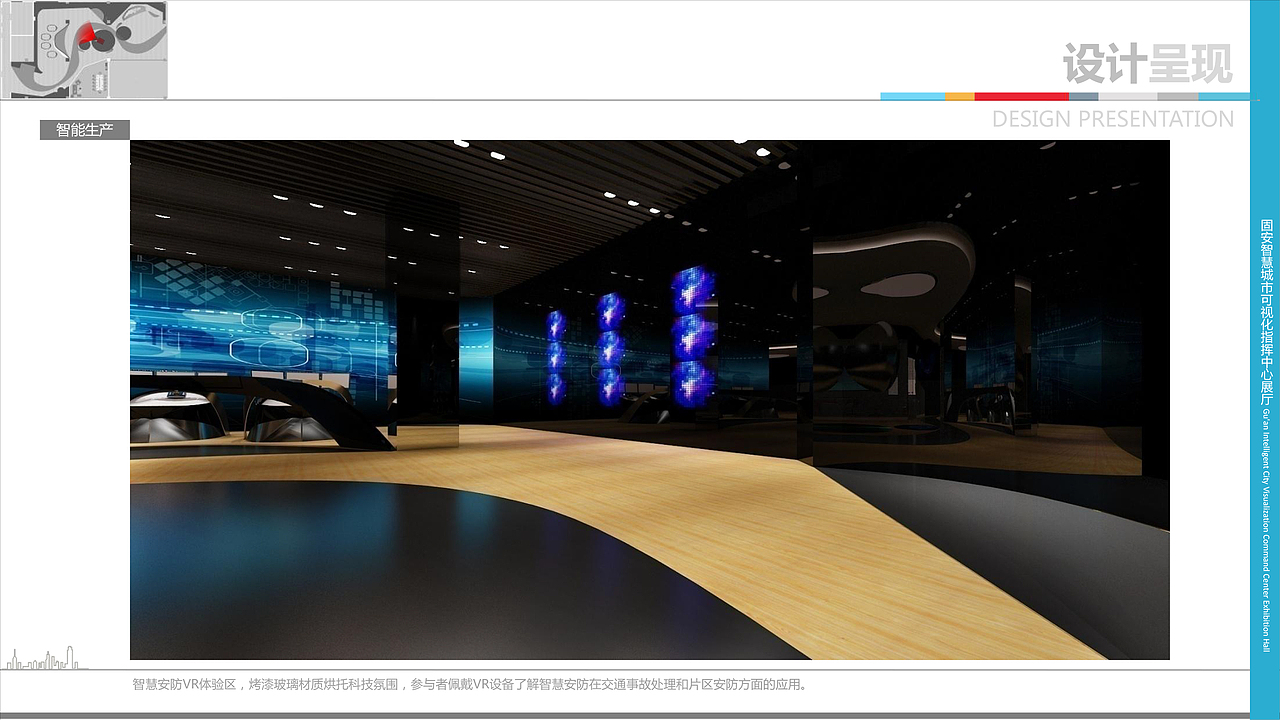
Task: Select the DESIGN PRESENTATION subtitle
Action: click(x=1113, y=119)
